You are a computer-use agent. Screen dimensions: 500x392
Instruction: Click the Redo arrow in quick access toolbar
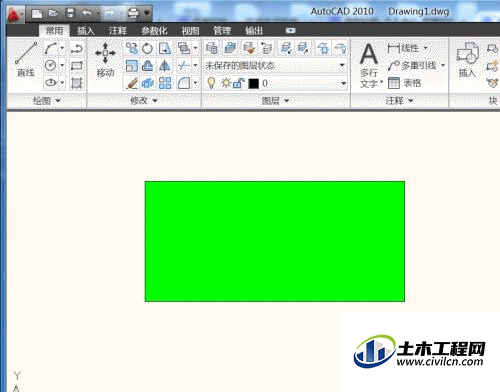click(x=110, y=13)
